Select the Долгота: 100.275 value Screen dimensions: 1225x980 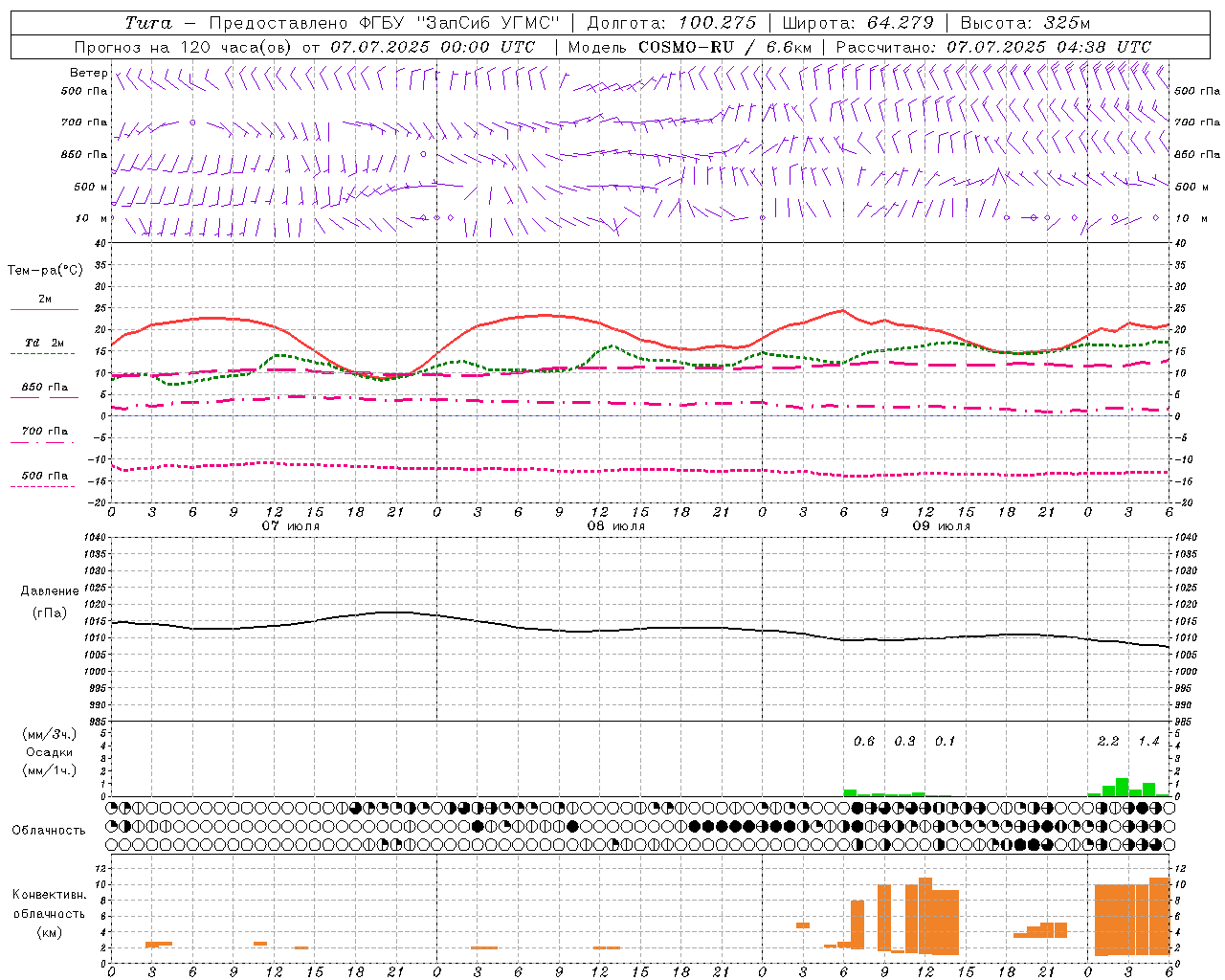pos(671,23)
